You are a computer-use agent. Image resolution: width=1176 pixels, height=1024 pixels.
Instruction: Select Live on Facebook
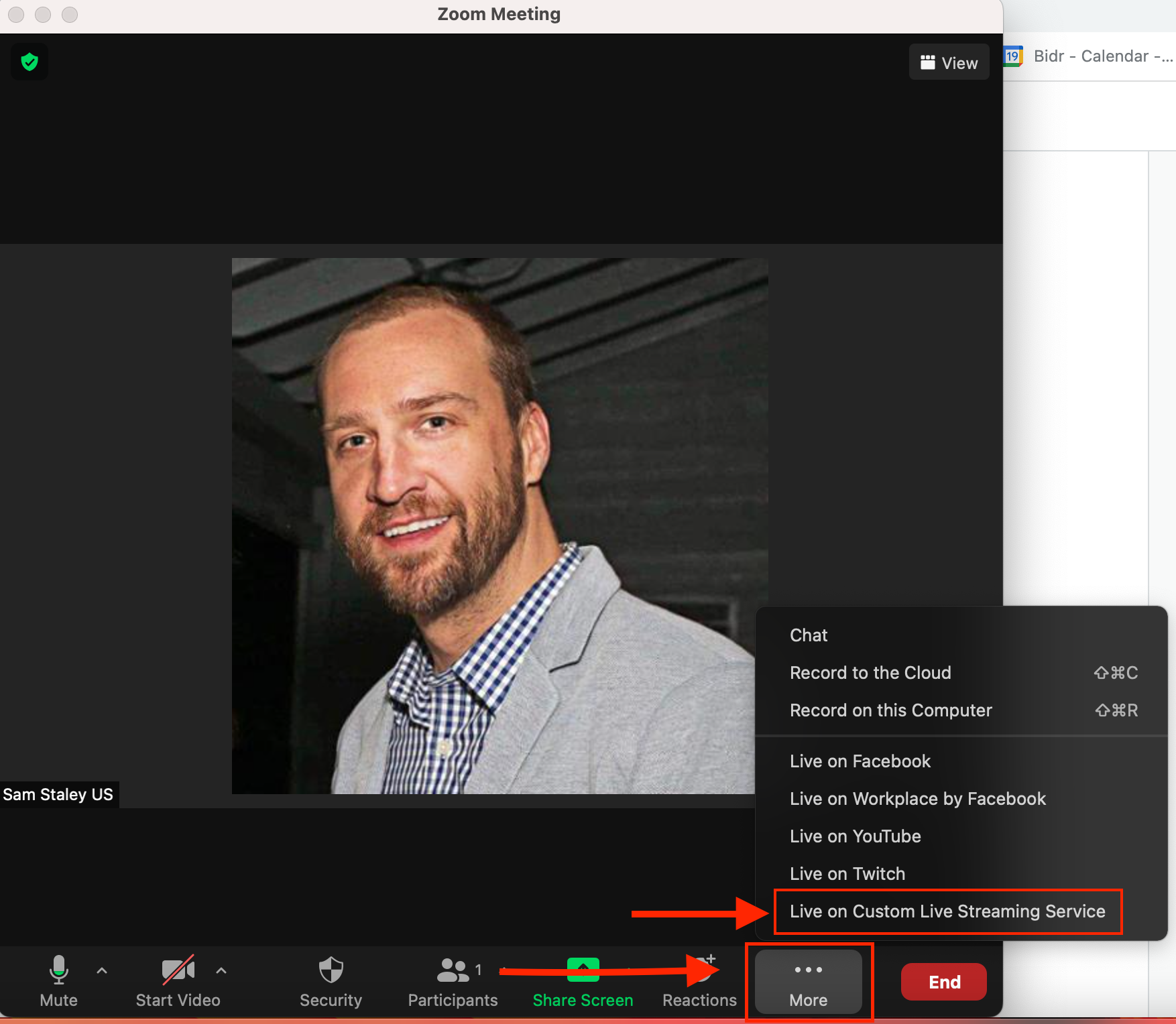click(x=961, y=761)
